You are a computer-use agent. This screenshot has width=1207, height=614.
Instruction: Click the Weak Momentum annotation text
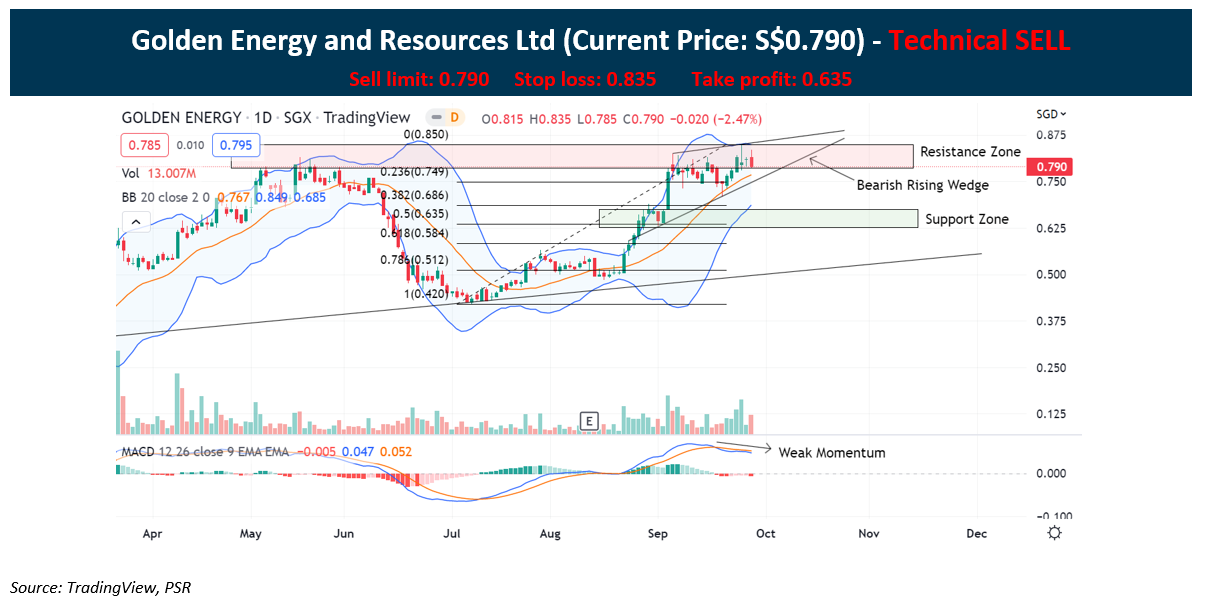point(832,452)
